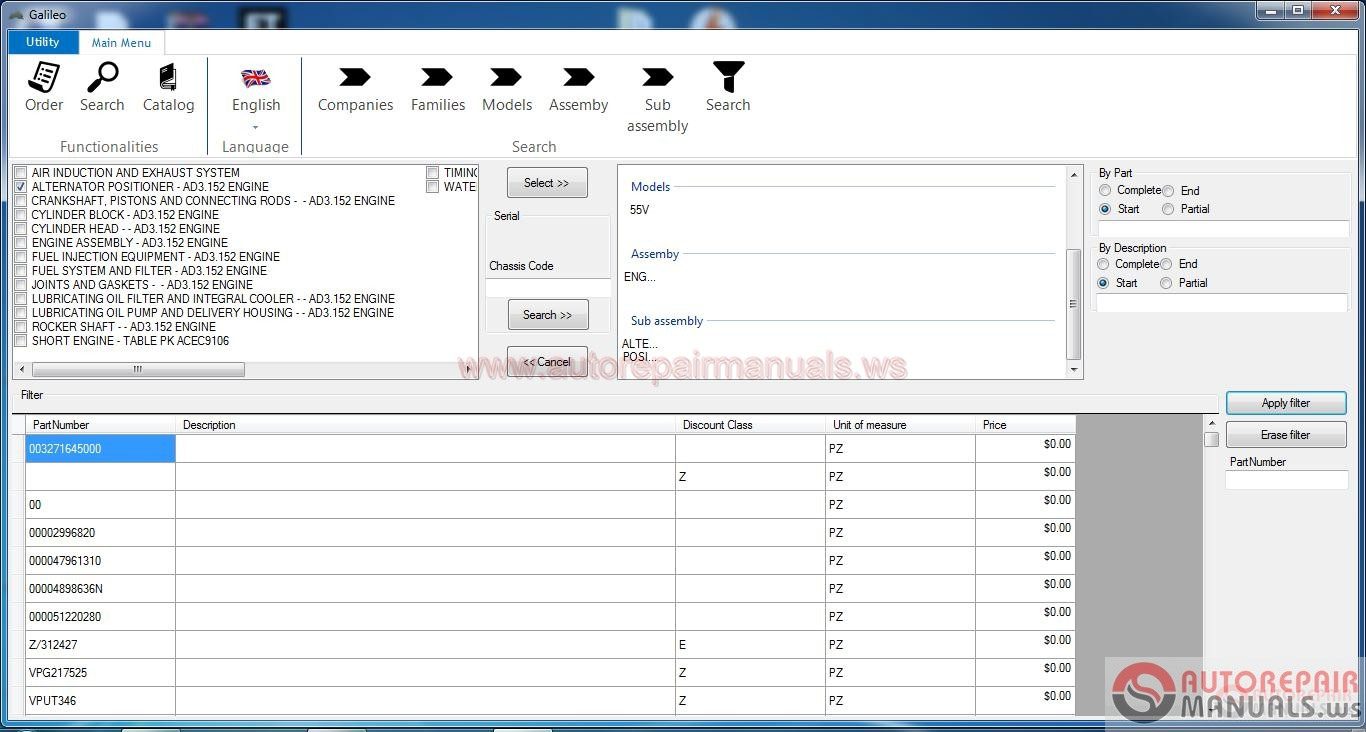
Task: Focus the By Part text field
Action: (x=1223, y=229)
